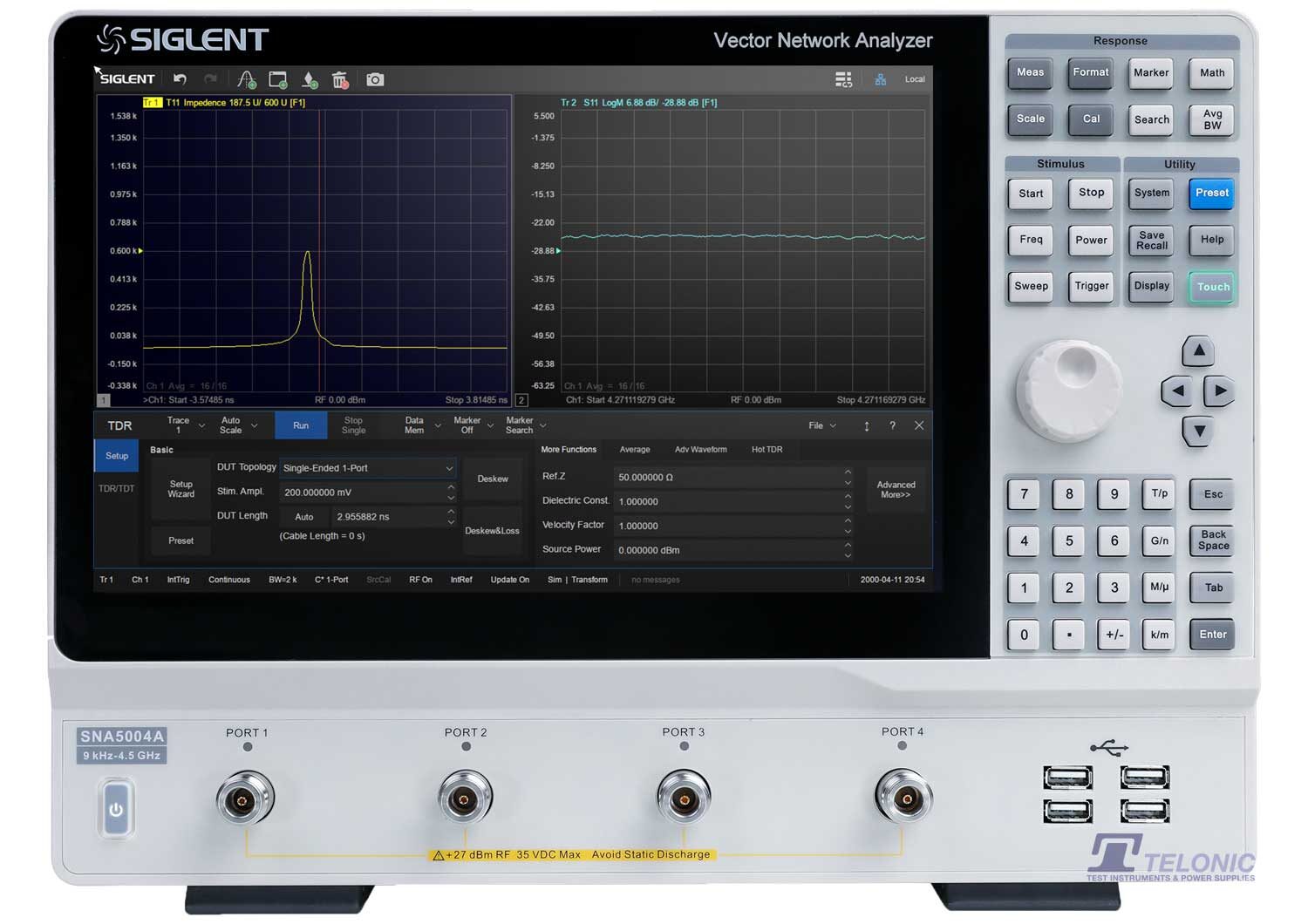Click the add marker icon in toolbar

tap(310, 80)
